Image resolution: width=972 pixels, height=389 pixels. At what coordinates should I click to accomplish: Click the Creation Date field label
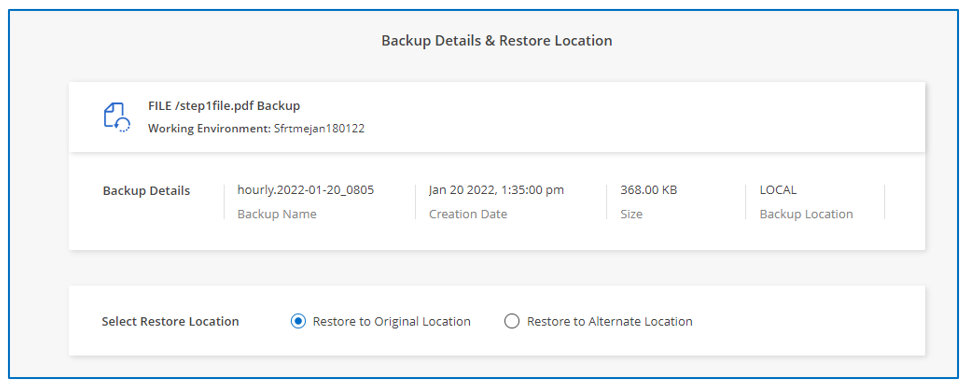tap(468, 214)
